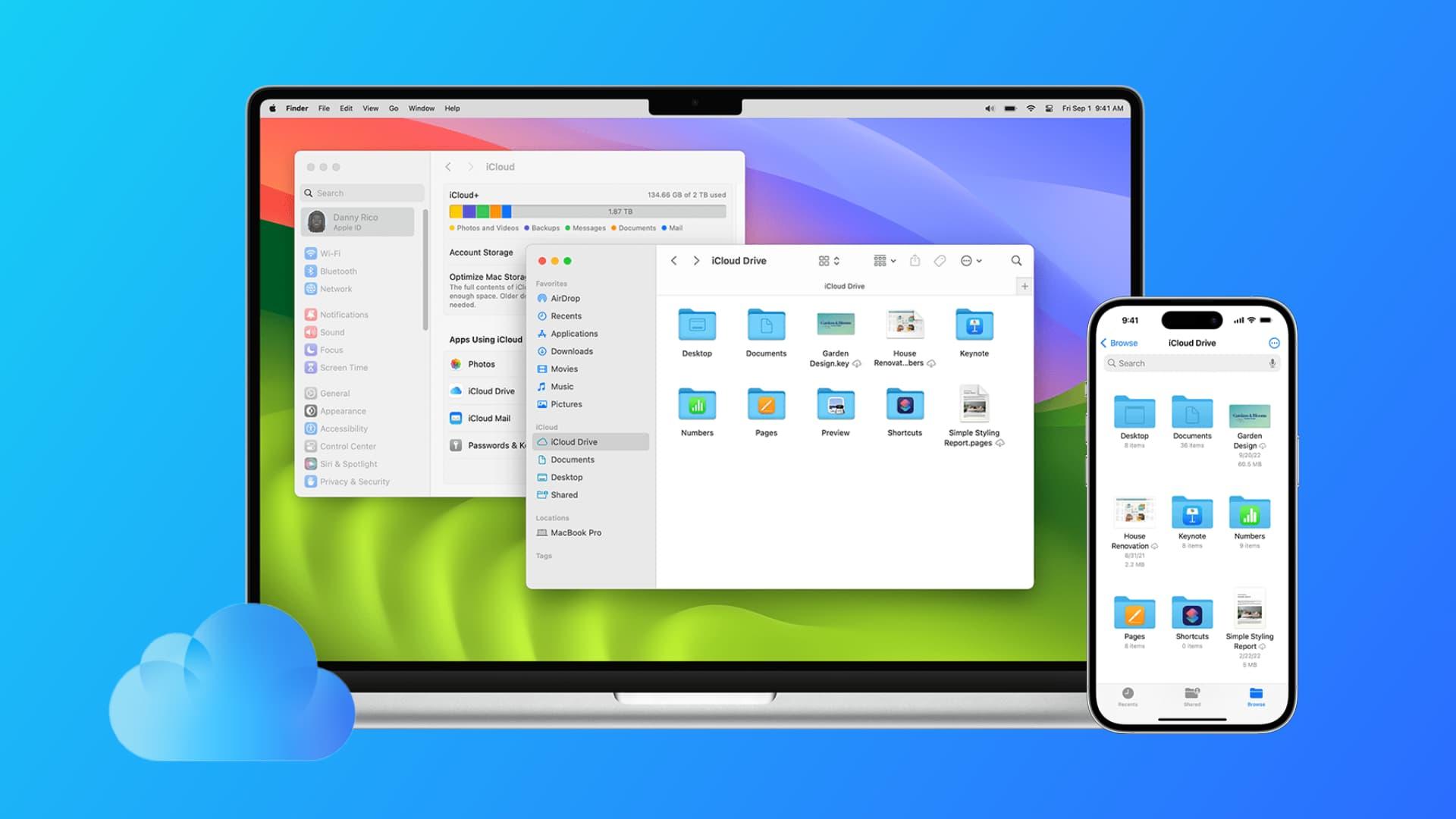Click the iCloud Drive search icon

(1016, 260)
